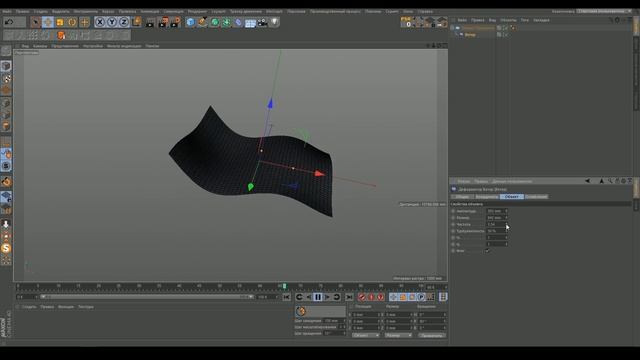Toggle Y axis lock
The image size is (640, 360).
(112, 22)
